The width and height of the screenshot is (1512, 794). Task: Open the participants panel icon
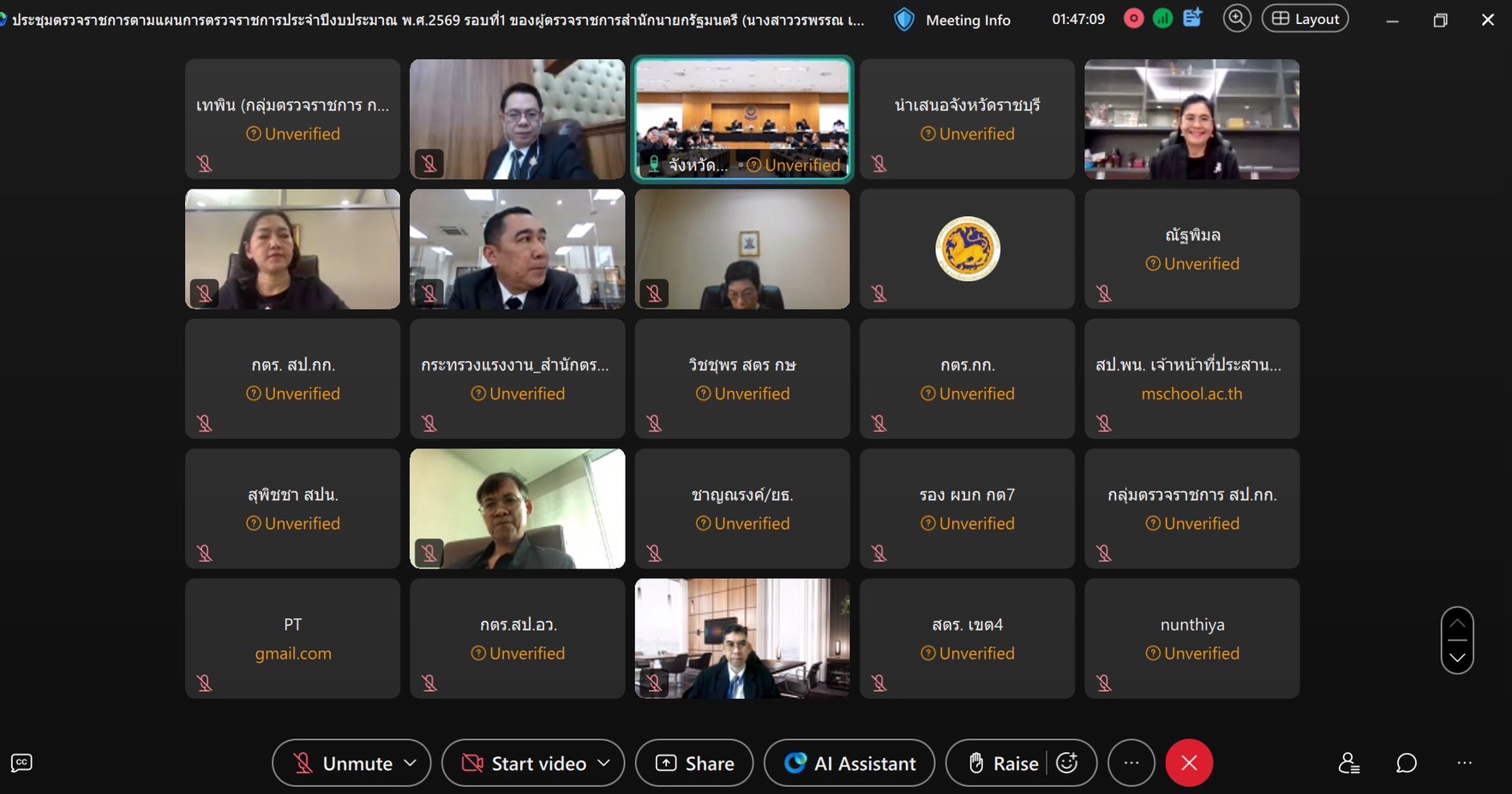click(x=1348, y=763)
